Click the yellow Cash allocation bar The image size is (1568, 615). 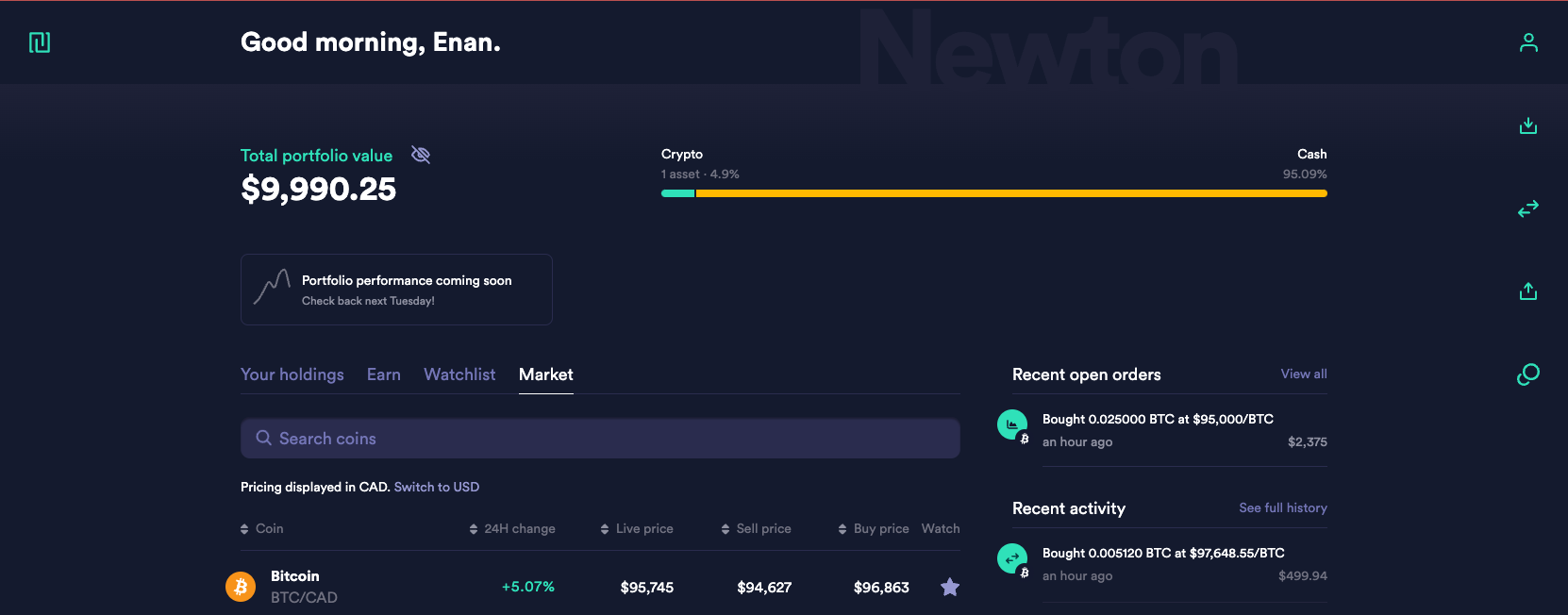pyautogui.click(x=1009, y=193)
